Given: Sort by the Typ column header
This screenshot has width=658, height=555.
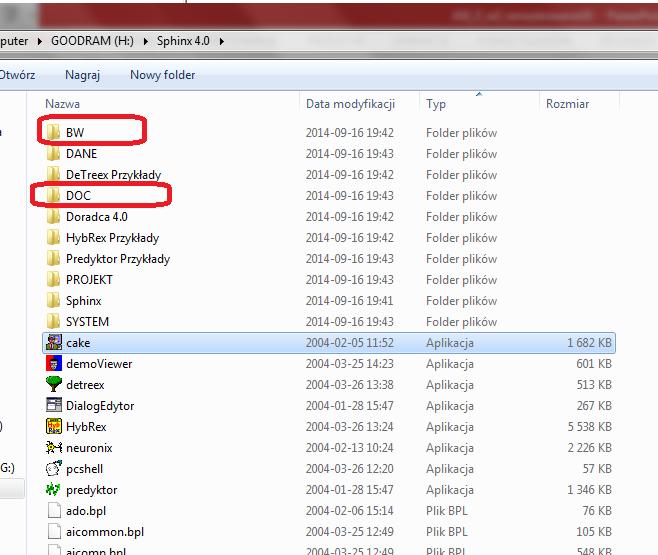Looking at the screenshot, I should click(436, 104).
